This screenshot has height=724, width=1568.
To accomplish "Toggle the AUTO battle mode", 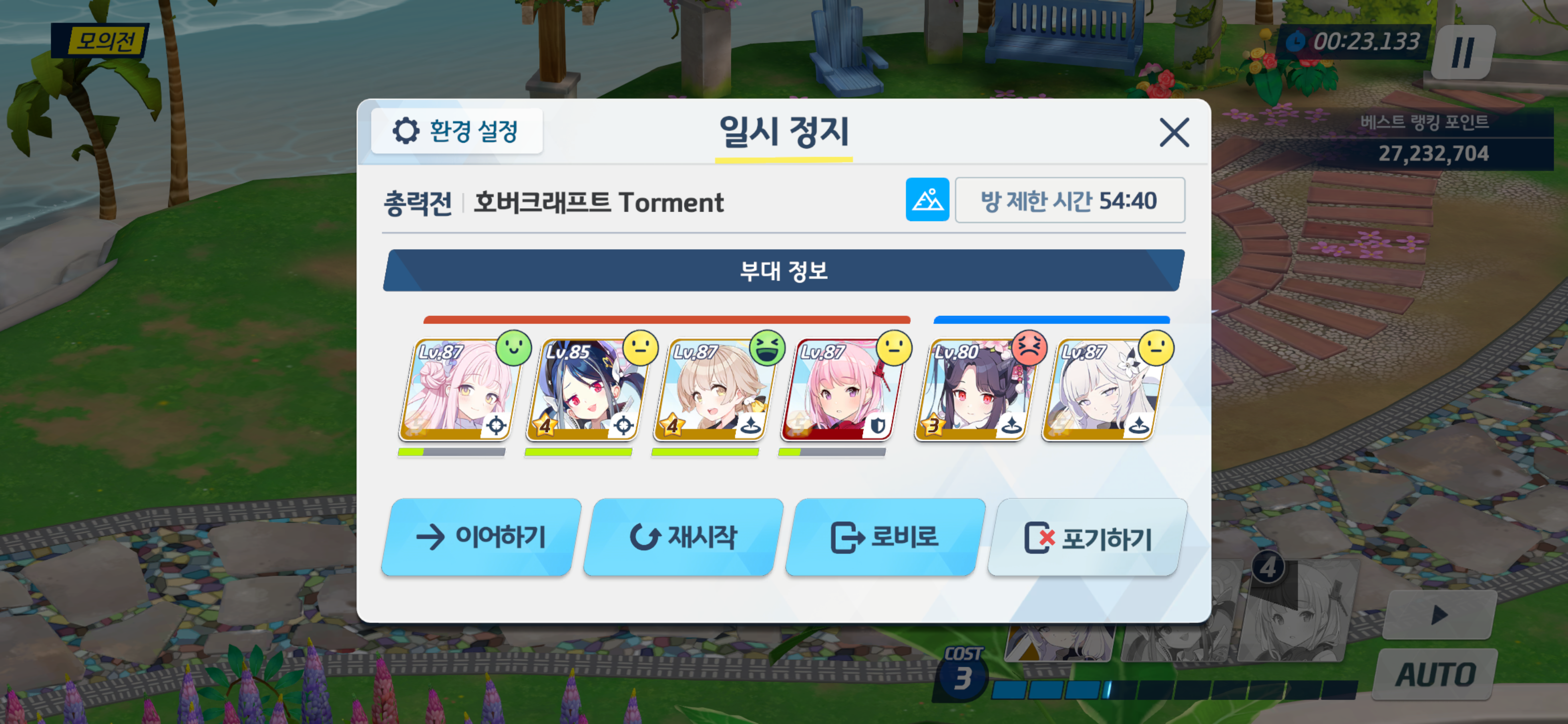I will tap(1435, 675).
